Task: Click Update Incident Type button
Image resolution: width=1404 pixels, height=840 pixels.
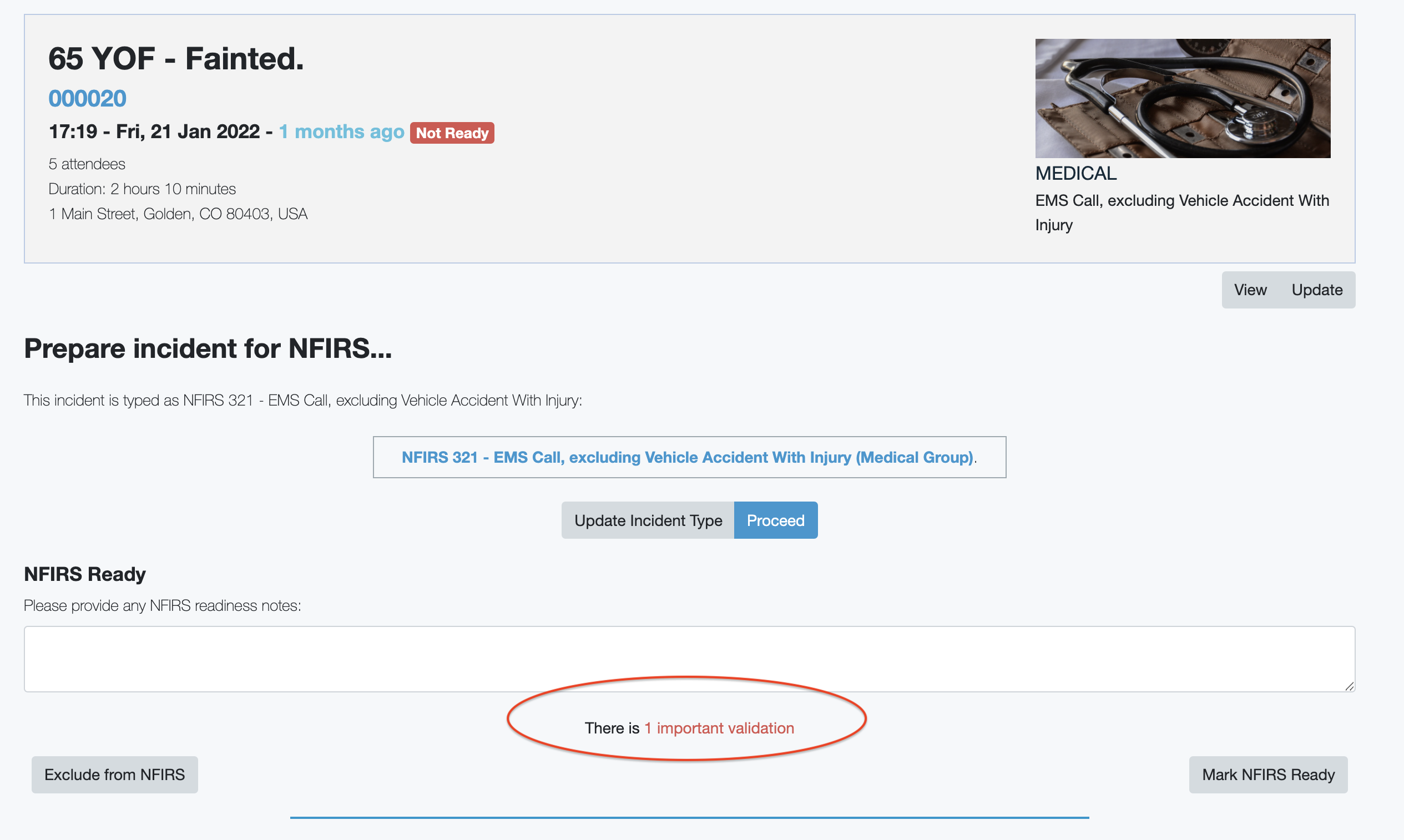Action: pyautogui.click(x=648, y=520)
